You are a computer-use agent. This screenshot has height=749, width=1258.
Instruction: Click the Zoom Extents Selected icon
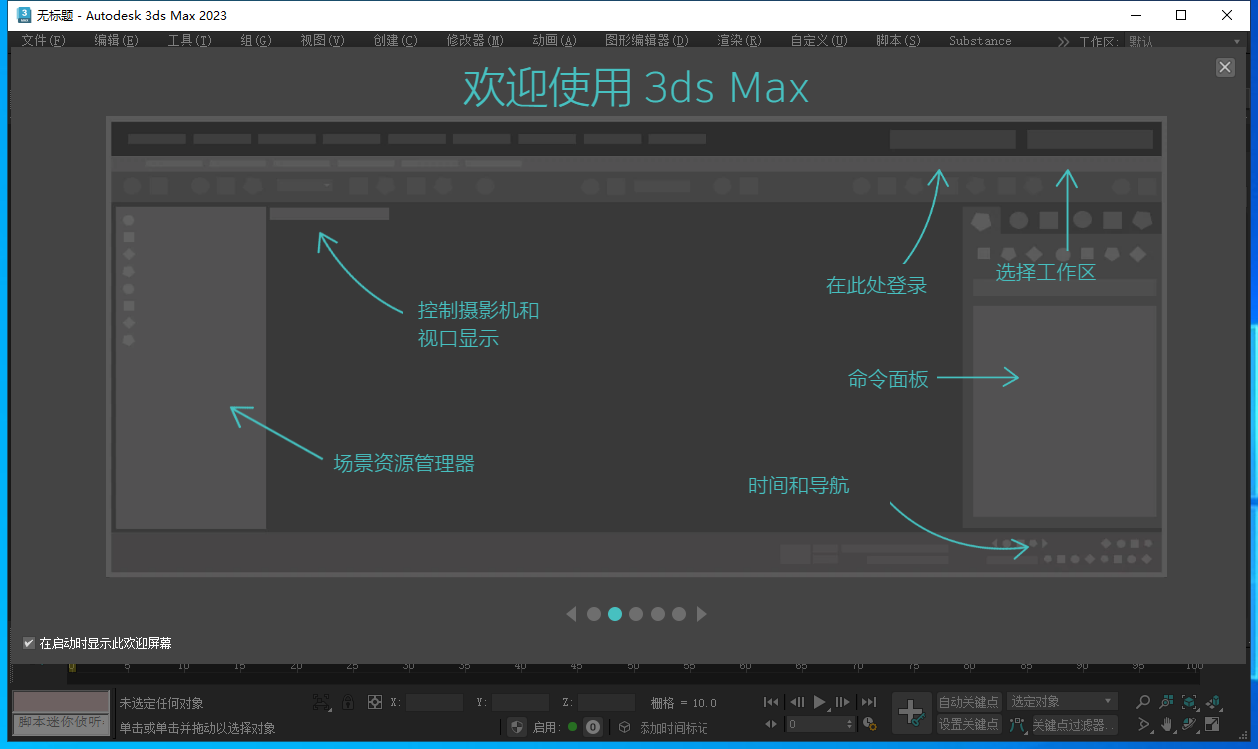click(1189, 702)
